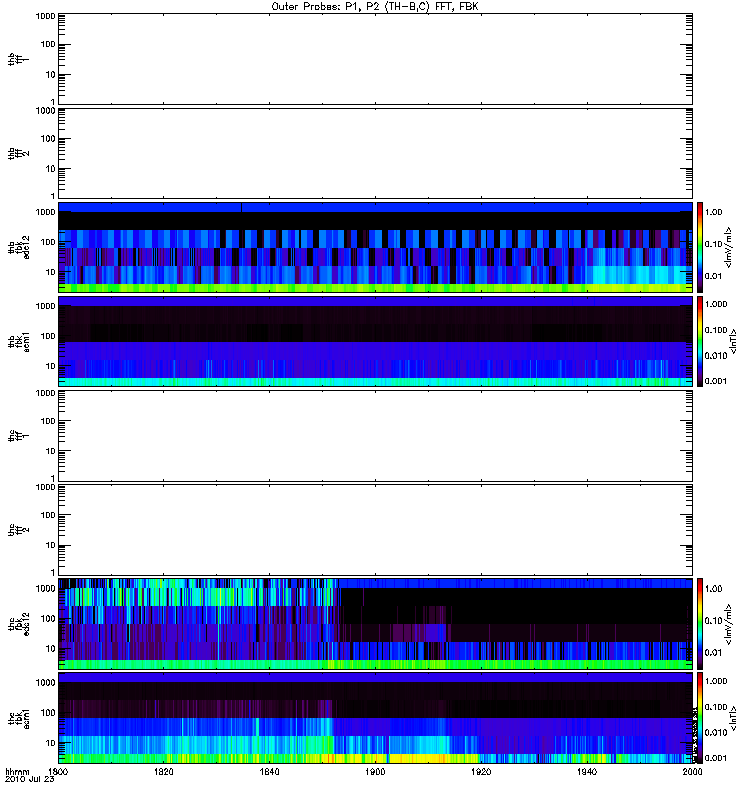Image resolution: width=750 pixels, height=800 pixels.
Task: Select the empty thb fff 1 plot panel
Action: pyautogui.click(x=375, y=59)
